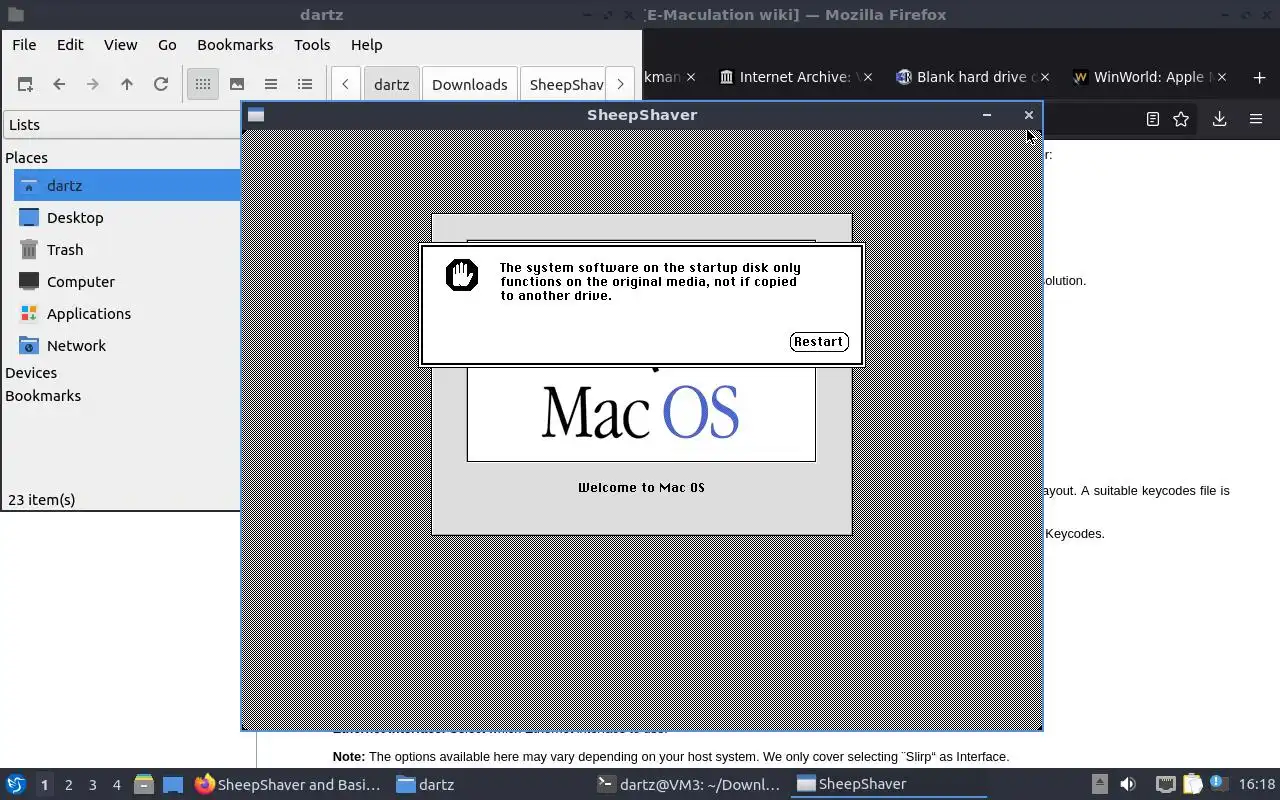Click show desktop icon on taskbar
Screen dimensions: 1280x800
pos(172,785)
